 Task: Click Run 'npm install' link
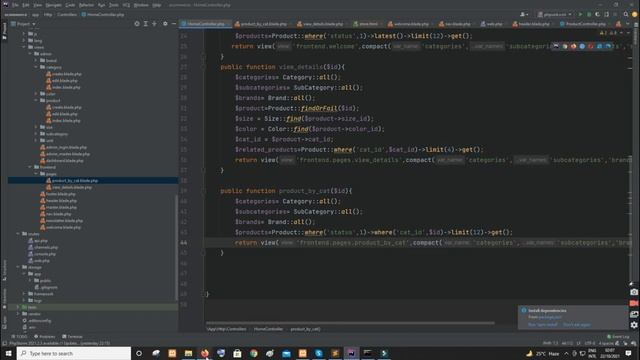[543, 325]
